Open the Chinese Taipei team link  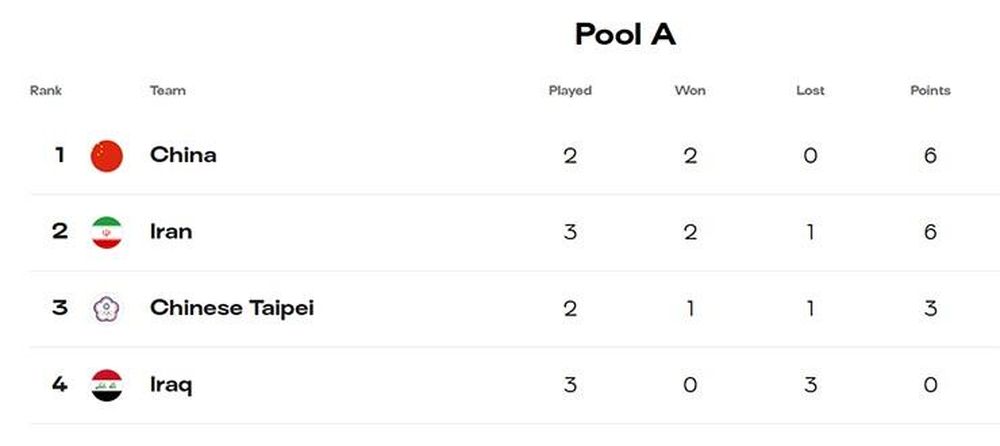(232, 308)
